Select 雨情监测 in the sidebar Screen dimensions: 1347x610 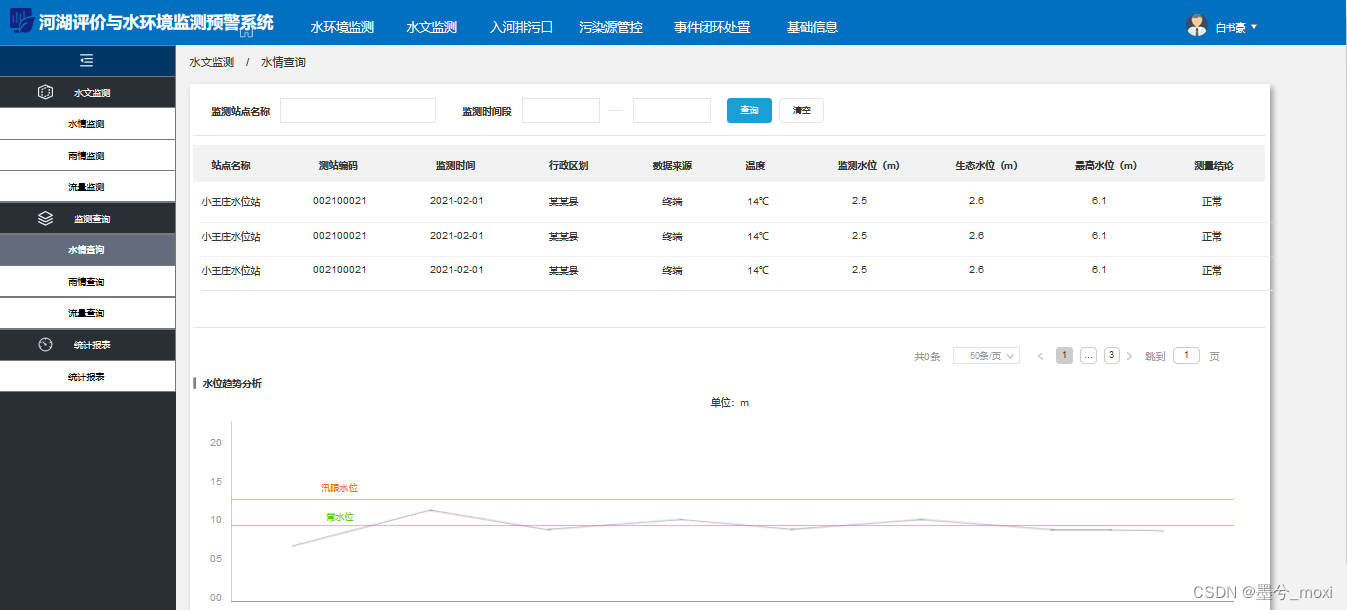(x=88, y=155)
